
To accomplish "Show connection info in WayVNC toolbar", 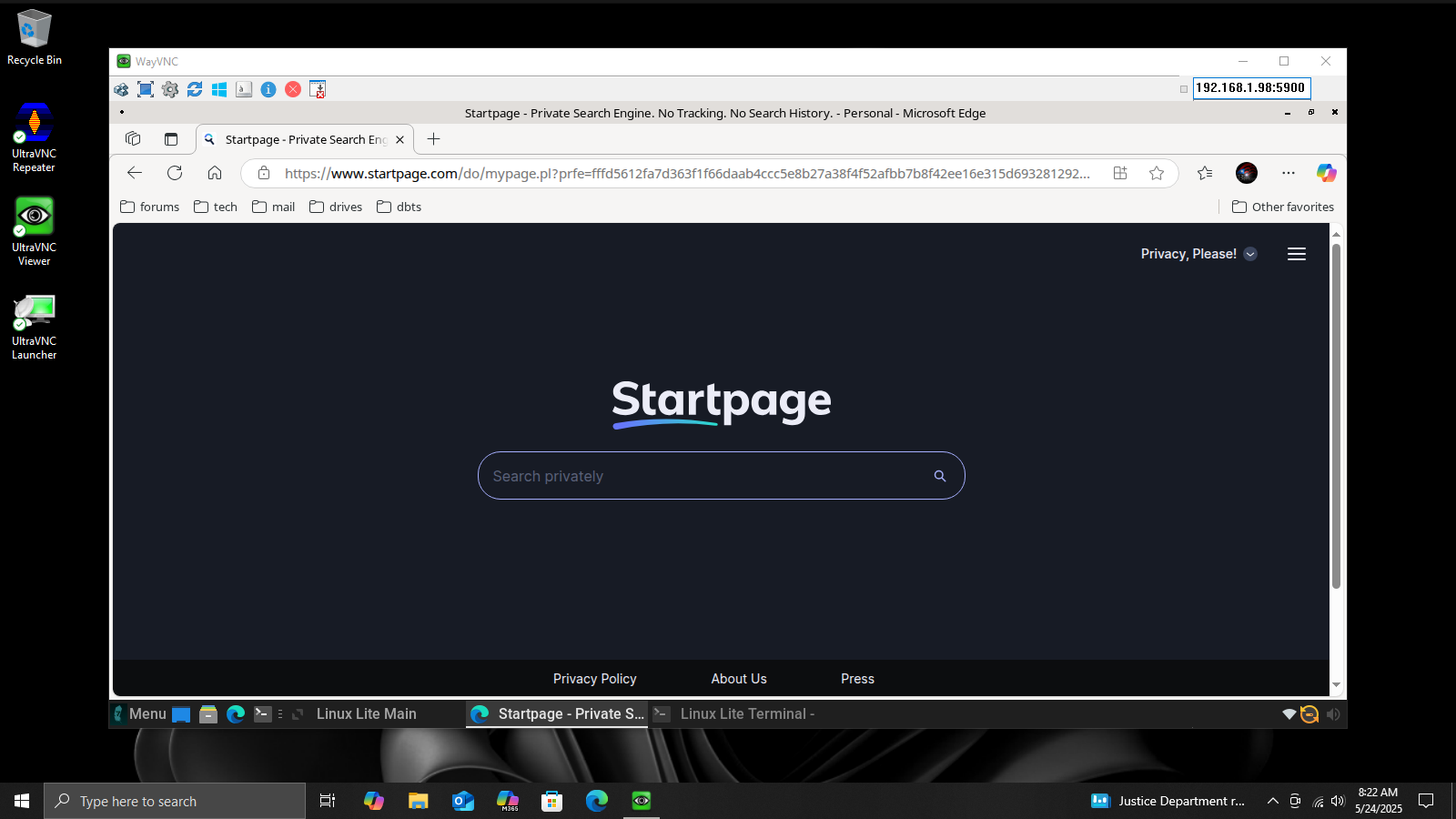I will [x=268, y=89].
